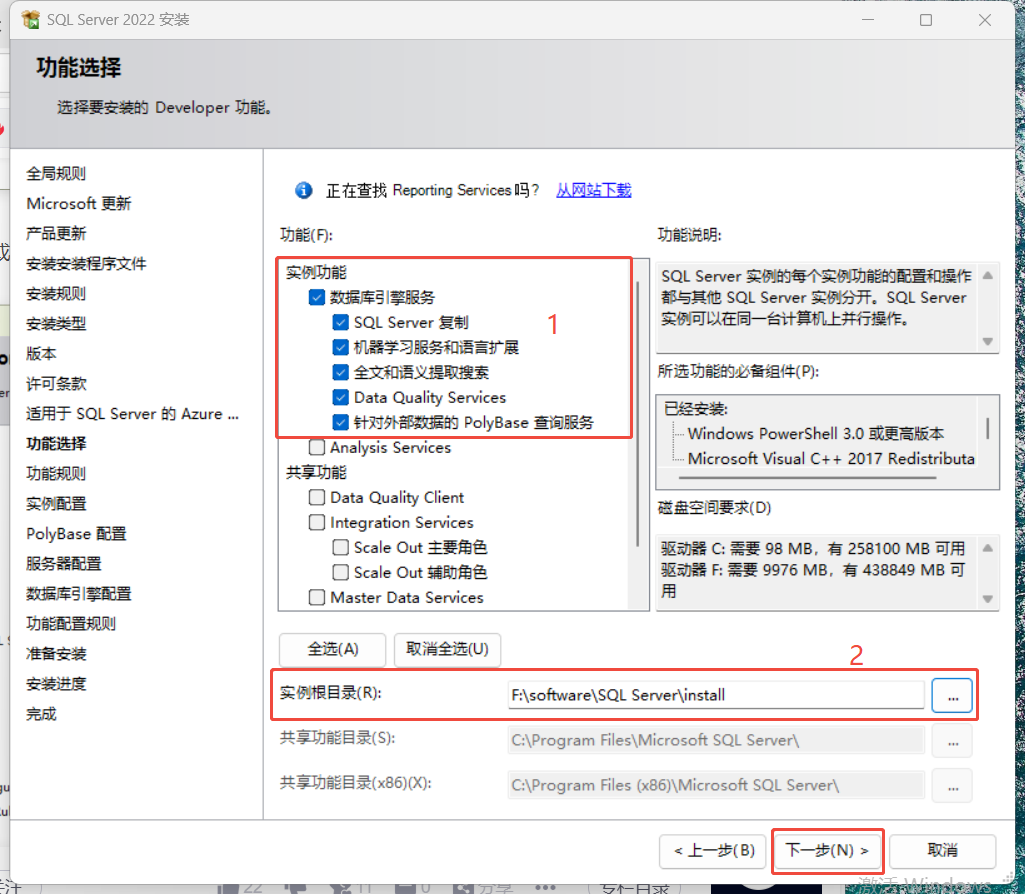This screenshot has height=894, width=1025.
Task: Uncheck the SQL Server 复制 feature
Action: pos(339,321)
